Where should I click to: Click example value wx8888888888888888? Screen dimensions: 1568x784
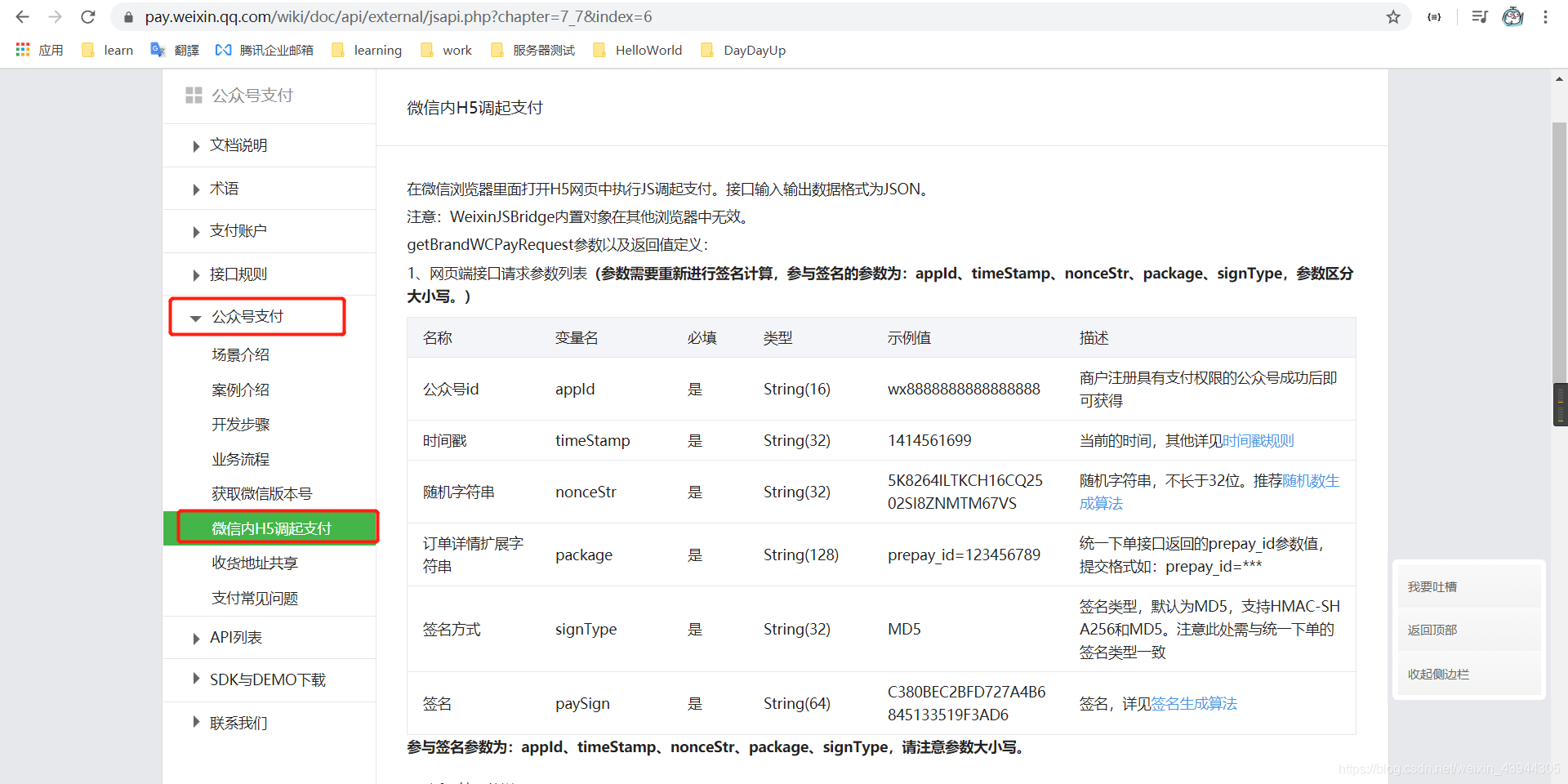964,390
